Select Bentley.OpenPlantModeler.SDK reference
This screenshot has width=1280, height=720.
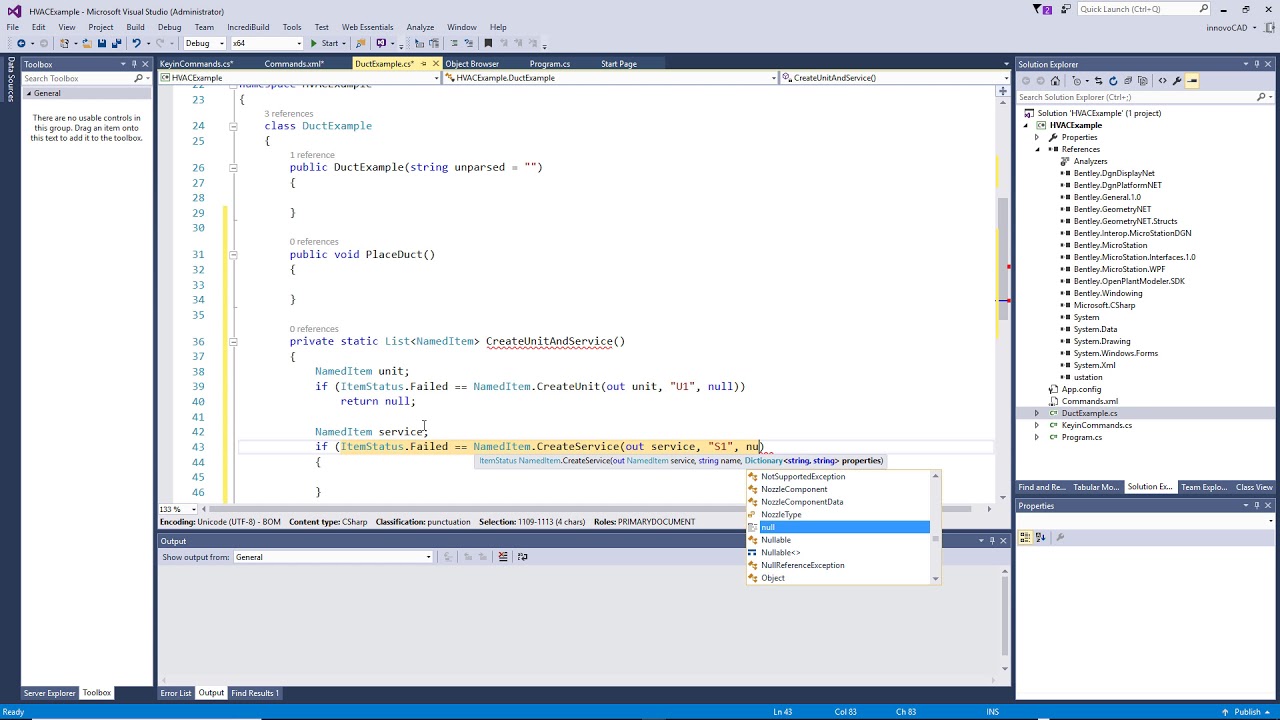pyautogui.click(x=1128, y=281)
